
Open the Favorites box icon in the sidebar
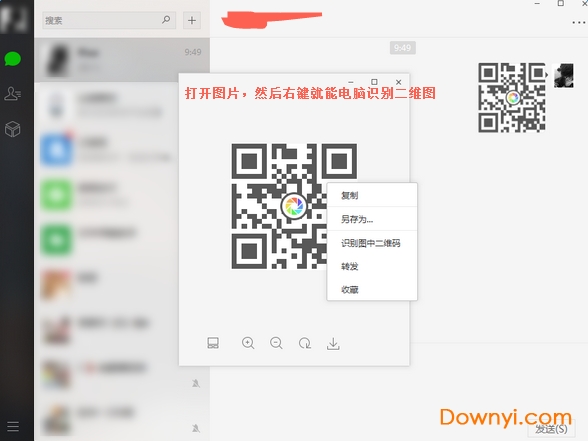pos(12,129)
